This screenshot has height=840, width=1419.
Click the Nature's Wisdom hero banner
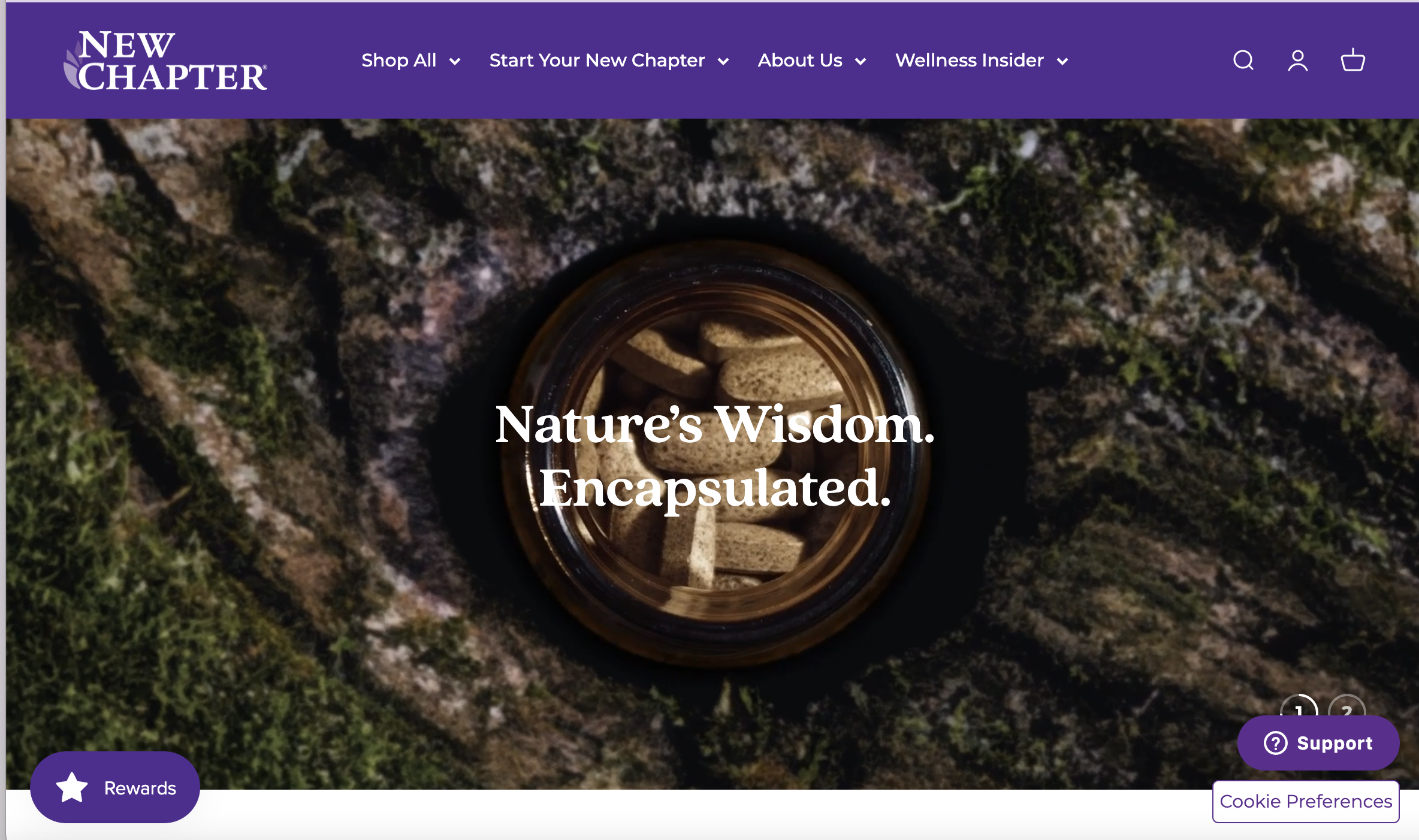712,454
